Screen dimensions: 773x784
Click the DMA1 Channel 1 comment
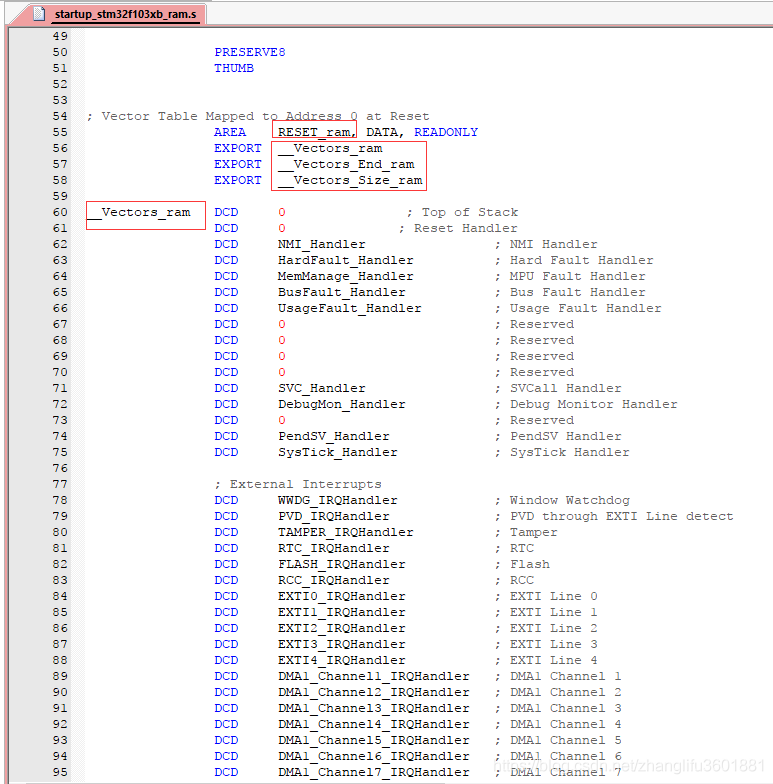pyautogui.click(x=558, y=676)
